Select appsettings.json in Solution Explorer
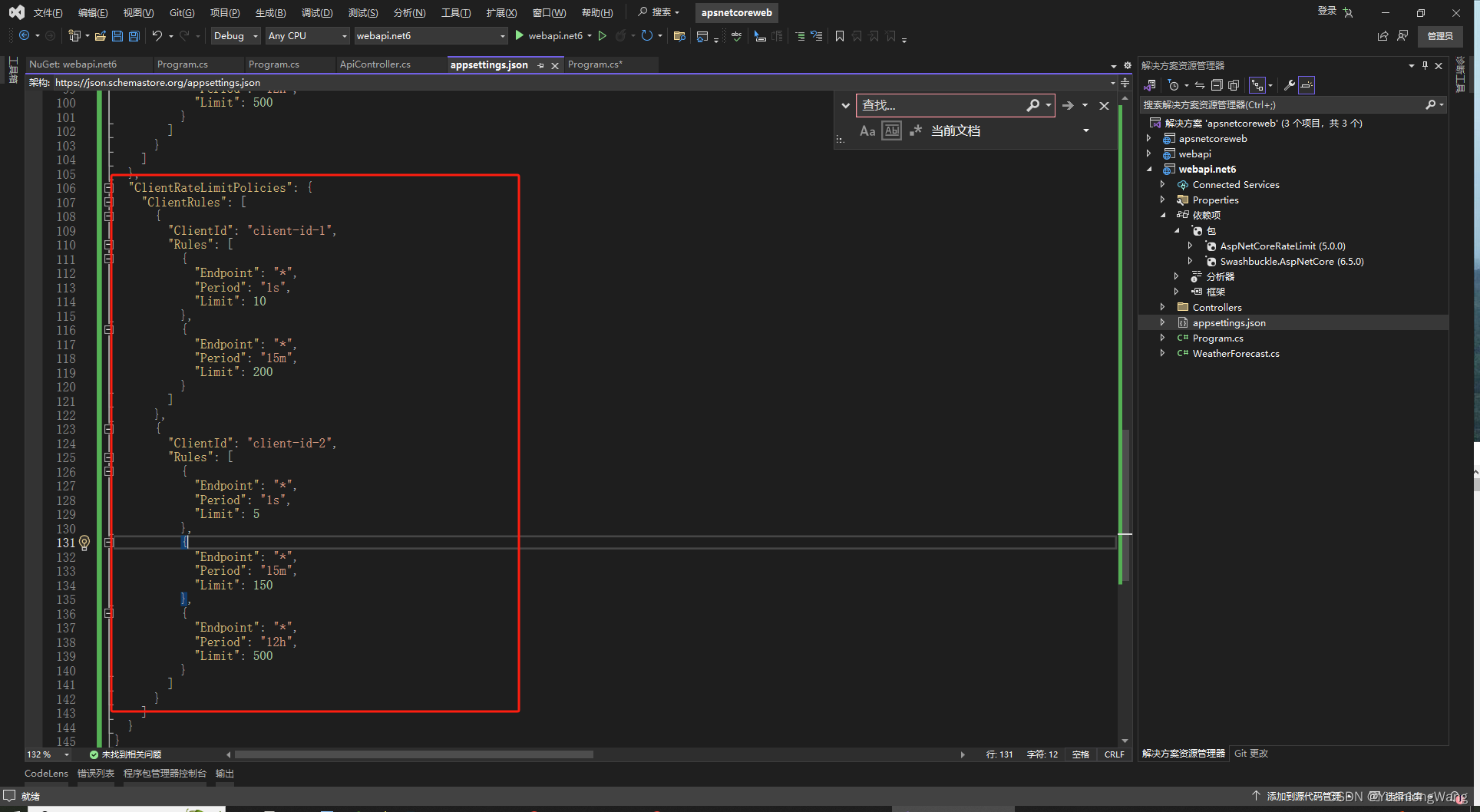 coord(1228,323)
